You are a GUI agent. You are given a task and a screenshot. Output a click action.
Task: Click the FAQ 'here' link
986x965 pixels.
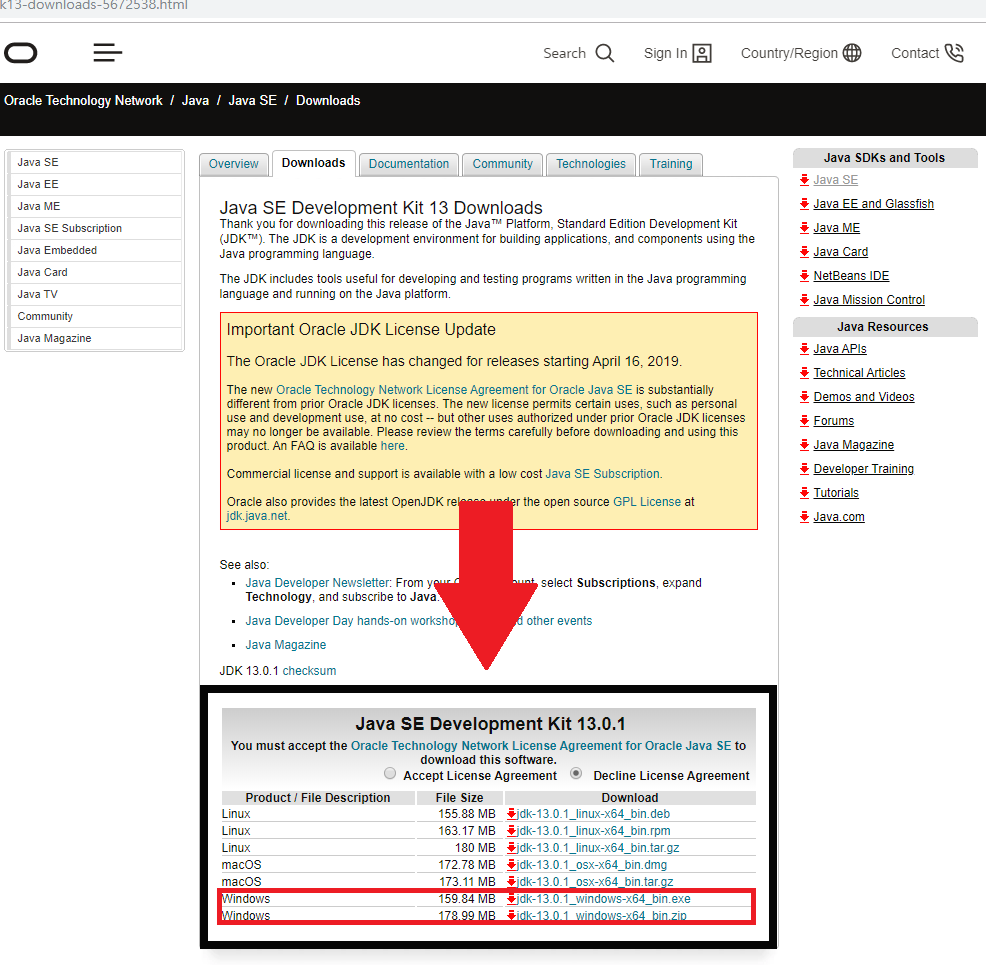[392, 446]
